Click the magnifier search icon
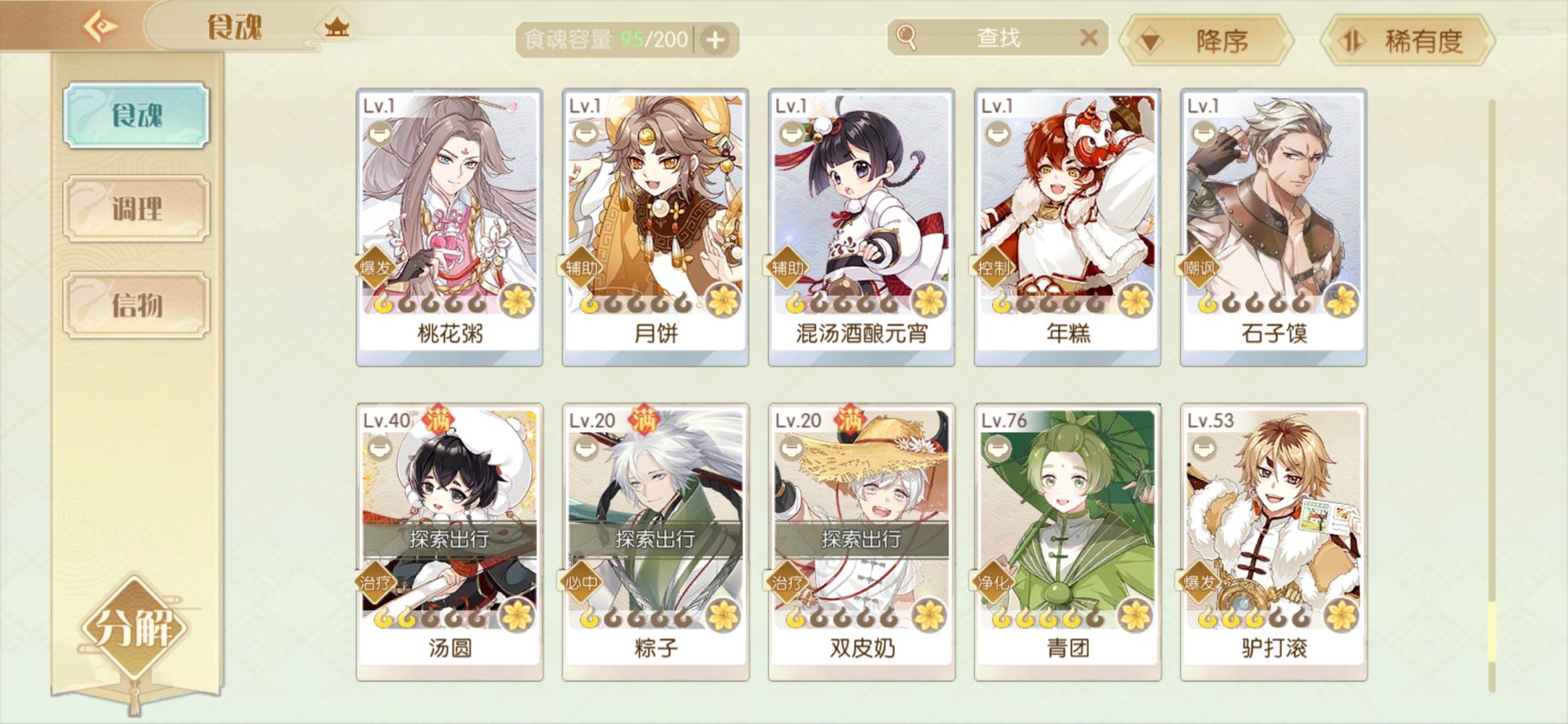This screenshot has height=724, width=1568. (x=907, y=38)
